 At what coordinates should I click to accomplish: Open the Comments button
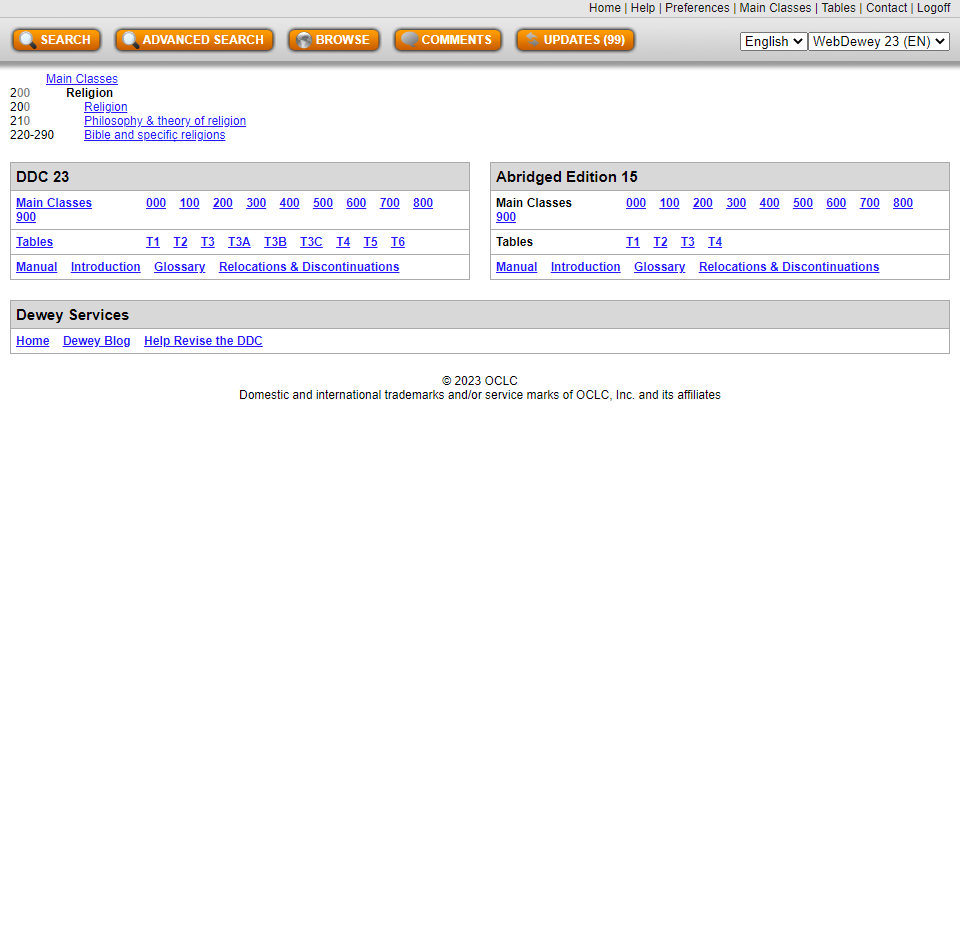tap(447, 40)
